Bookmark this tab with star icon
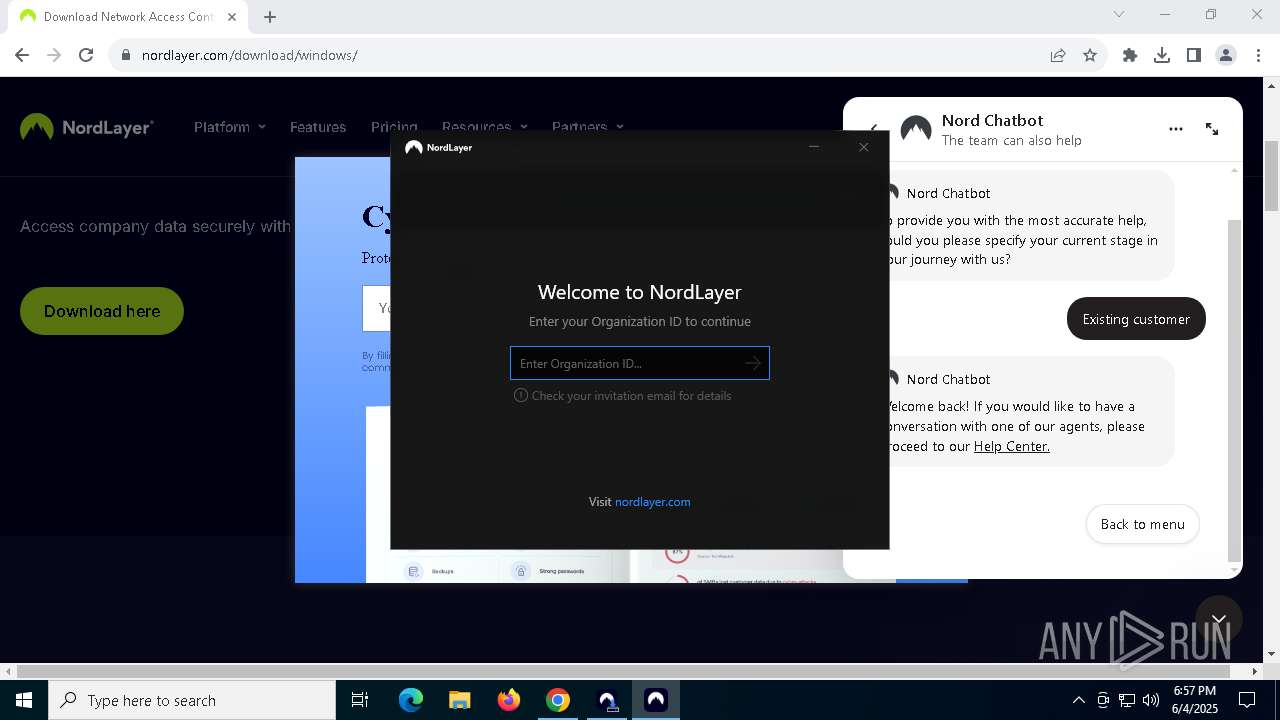 point(1090,55)
